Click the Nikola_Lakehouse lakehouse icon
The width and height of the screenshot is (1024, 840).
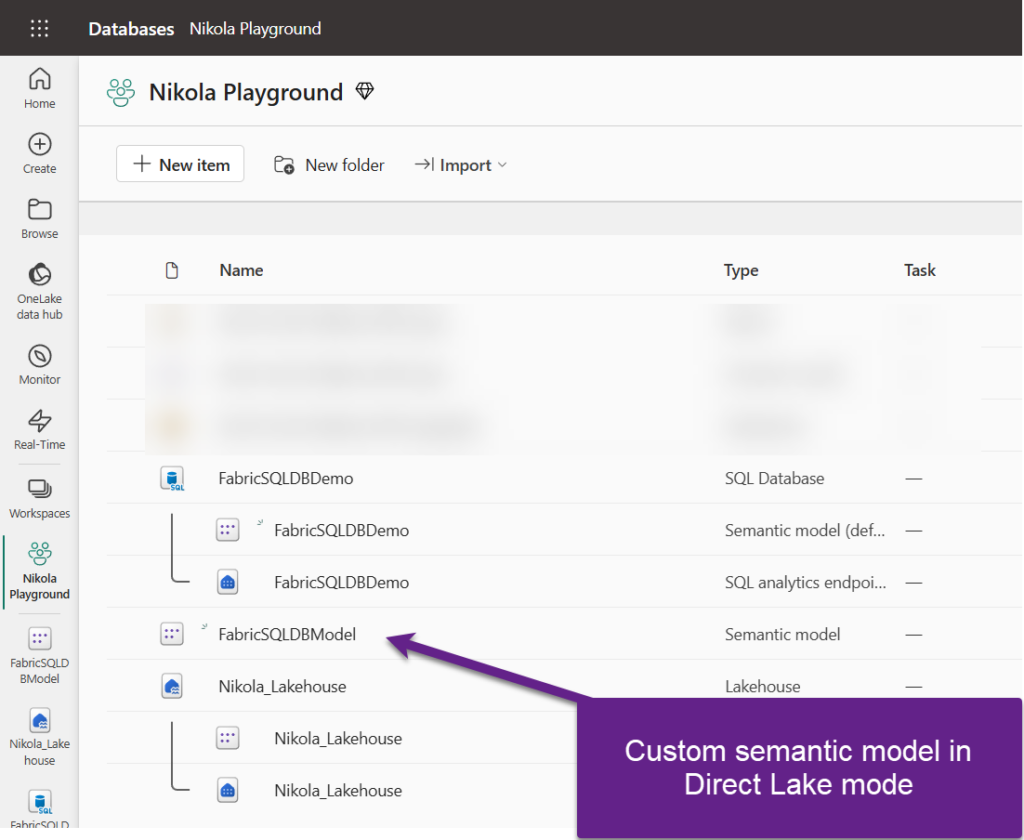click(172, 686)
